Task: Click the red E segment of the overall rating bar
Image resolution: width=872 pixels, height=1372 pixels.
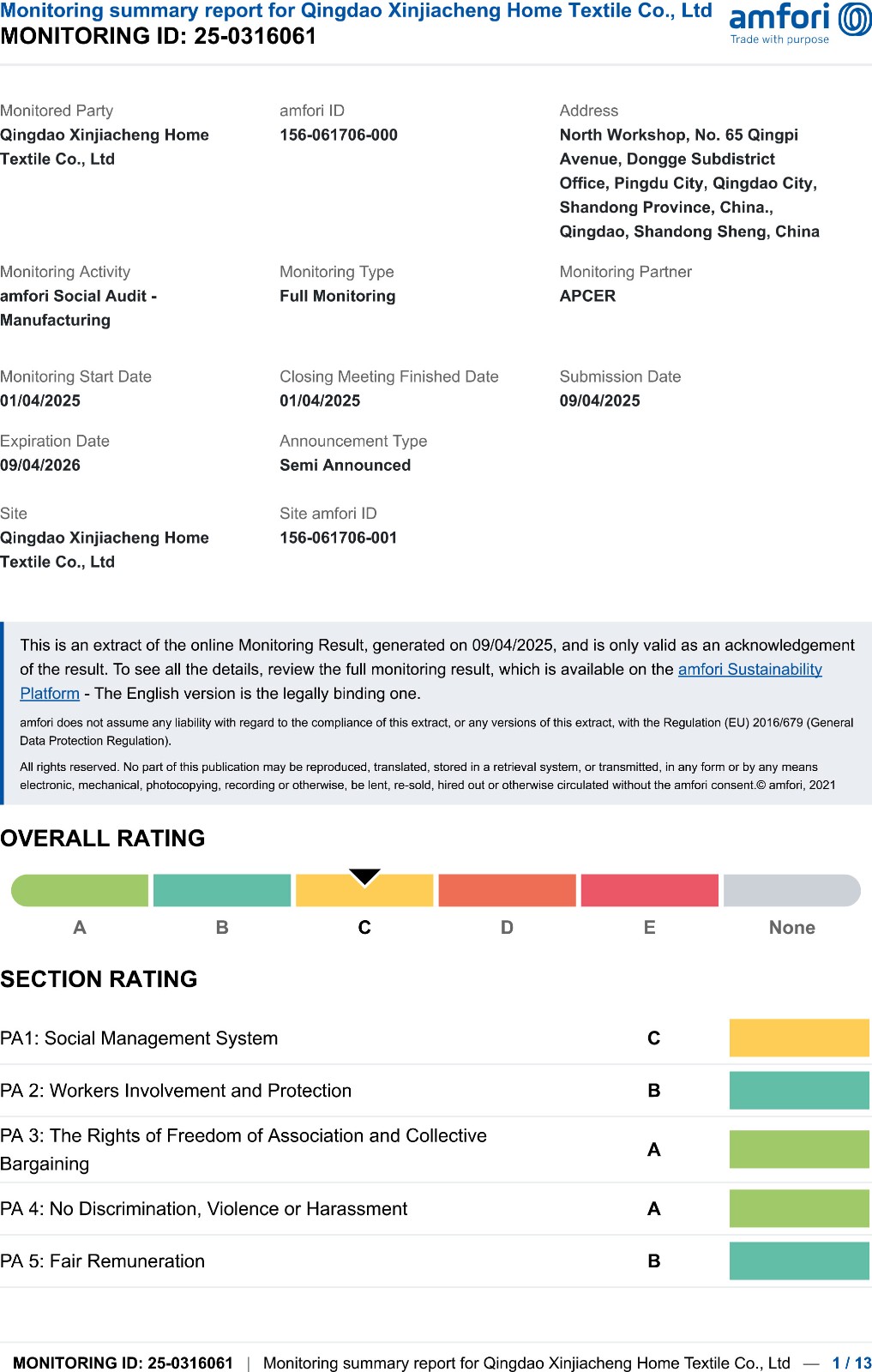Action: (649, 891)
